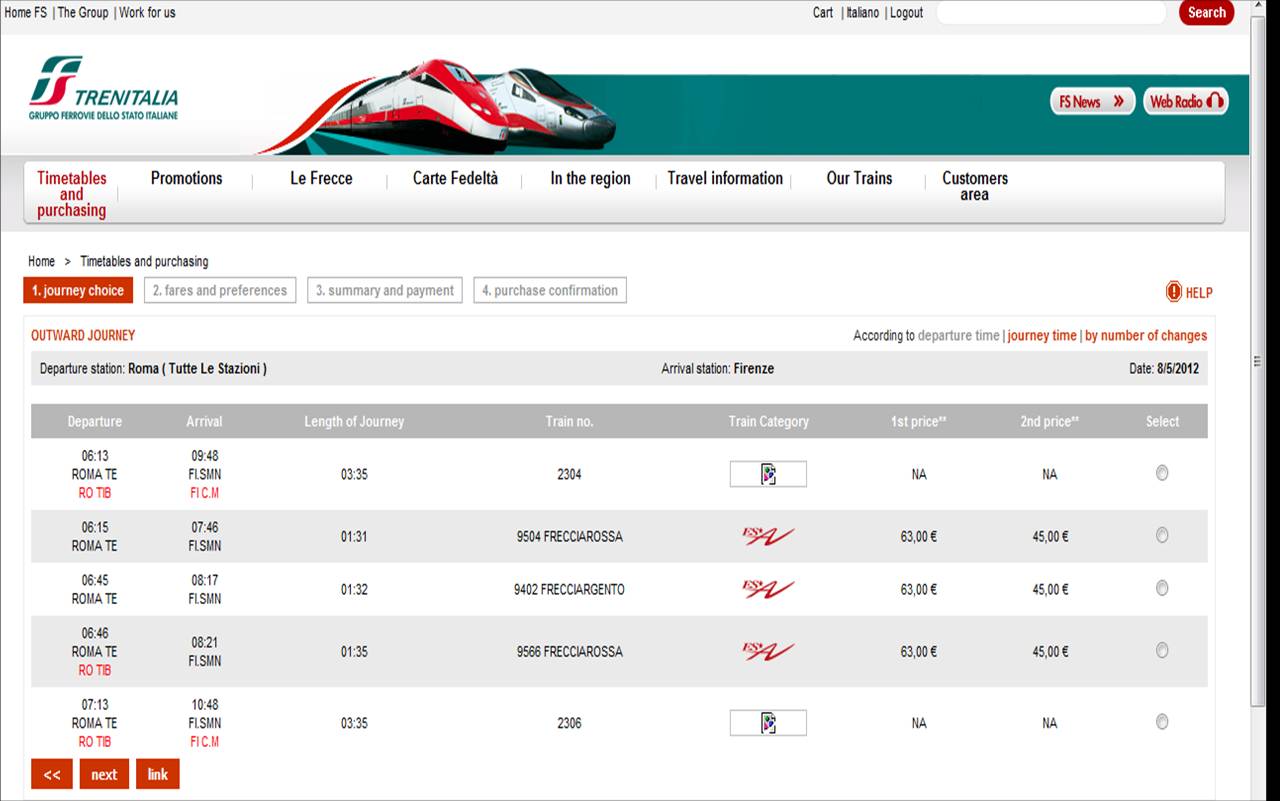1280x801 pixels.
Task: Click the Search button
Action: tap(1206, 13)
